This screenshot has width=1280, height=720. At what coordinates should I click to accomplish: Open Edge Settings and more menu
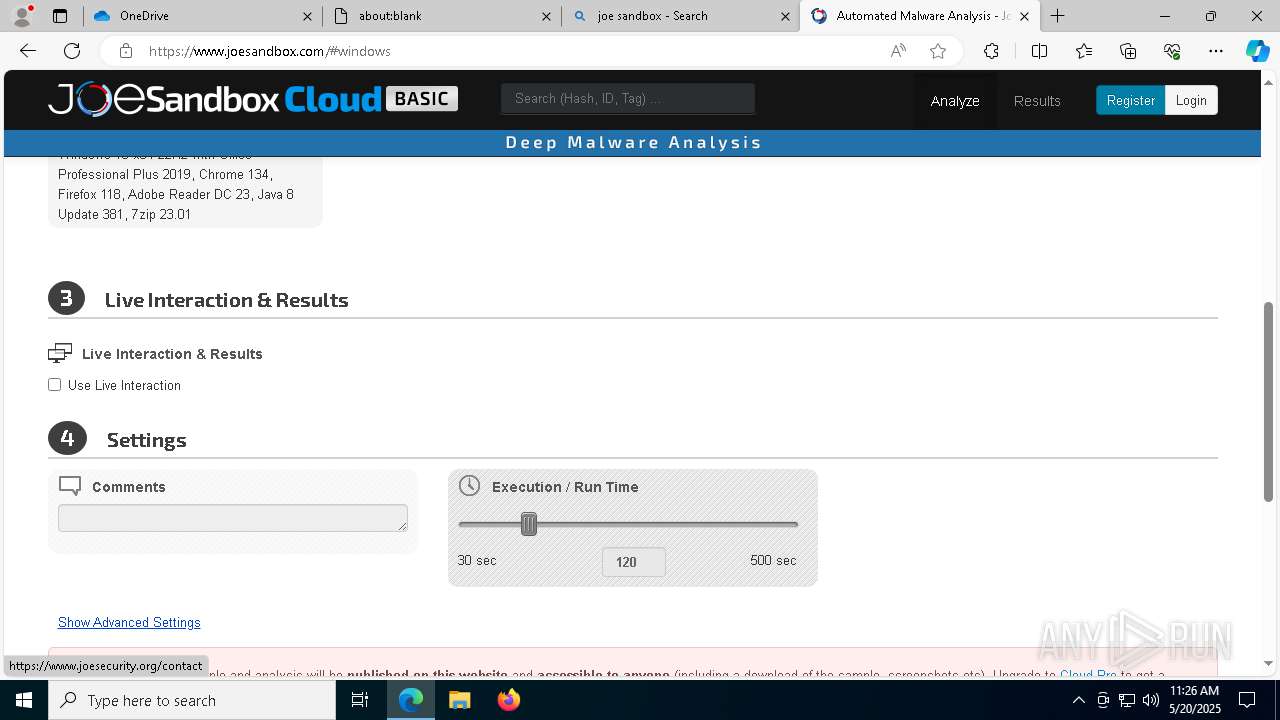1216,51
